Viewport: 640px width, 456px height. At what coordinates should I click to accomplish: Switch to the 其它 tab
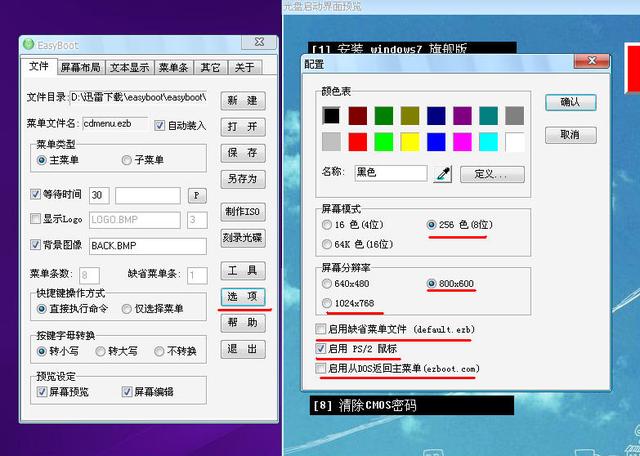pos(210,68)
